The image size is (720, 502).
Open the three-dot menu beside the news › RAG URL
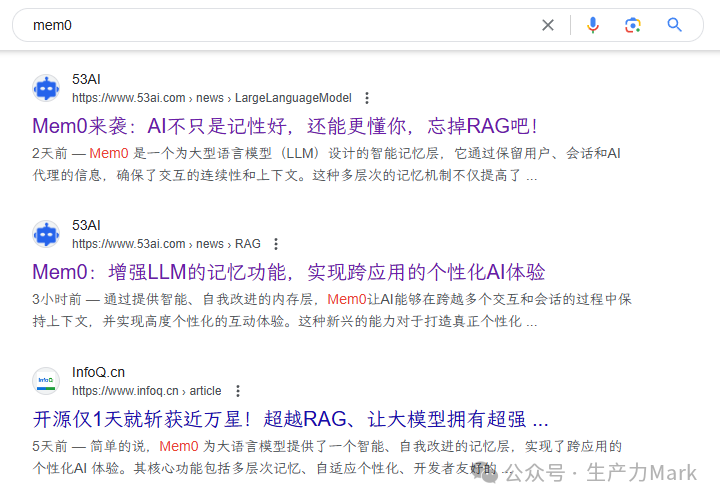[276, 244]
